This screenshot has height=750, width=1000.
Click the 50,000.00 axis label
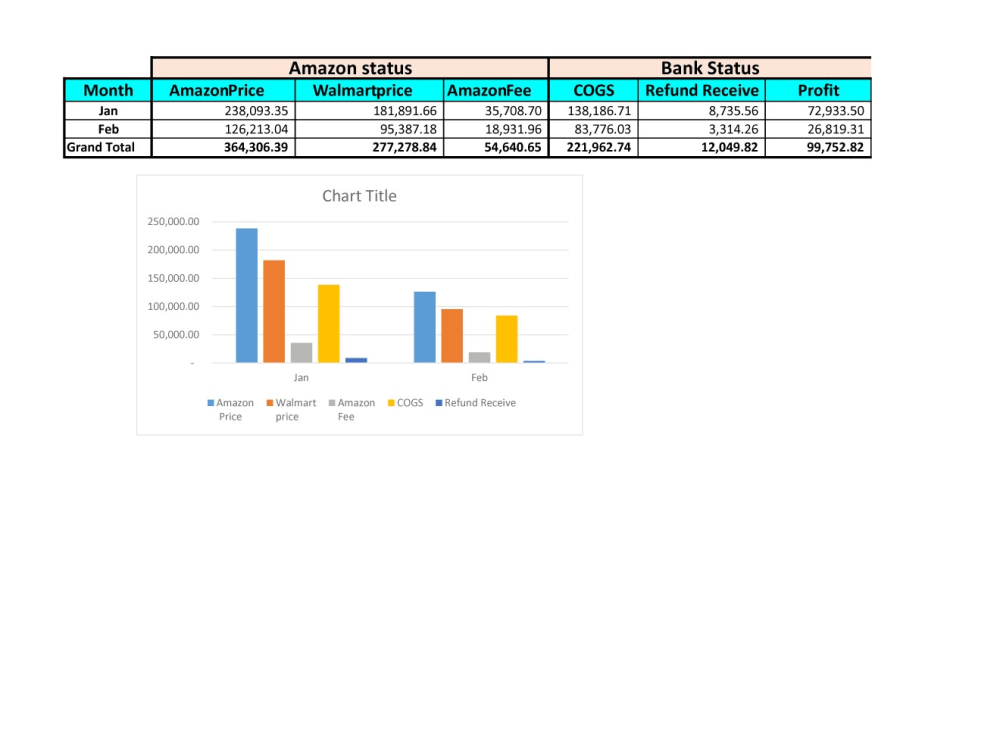tap(175, 335)
